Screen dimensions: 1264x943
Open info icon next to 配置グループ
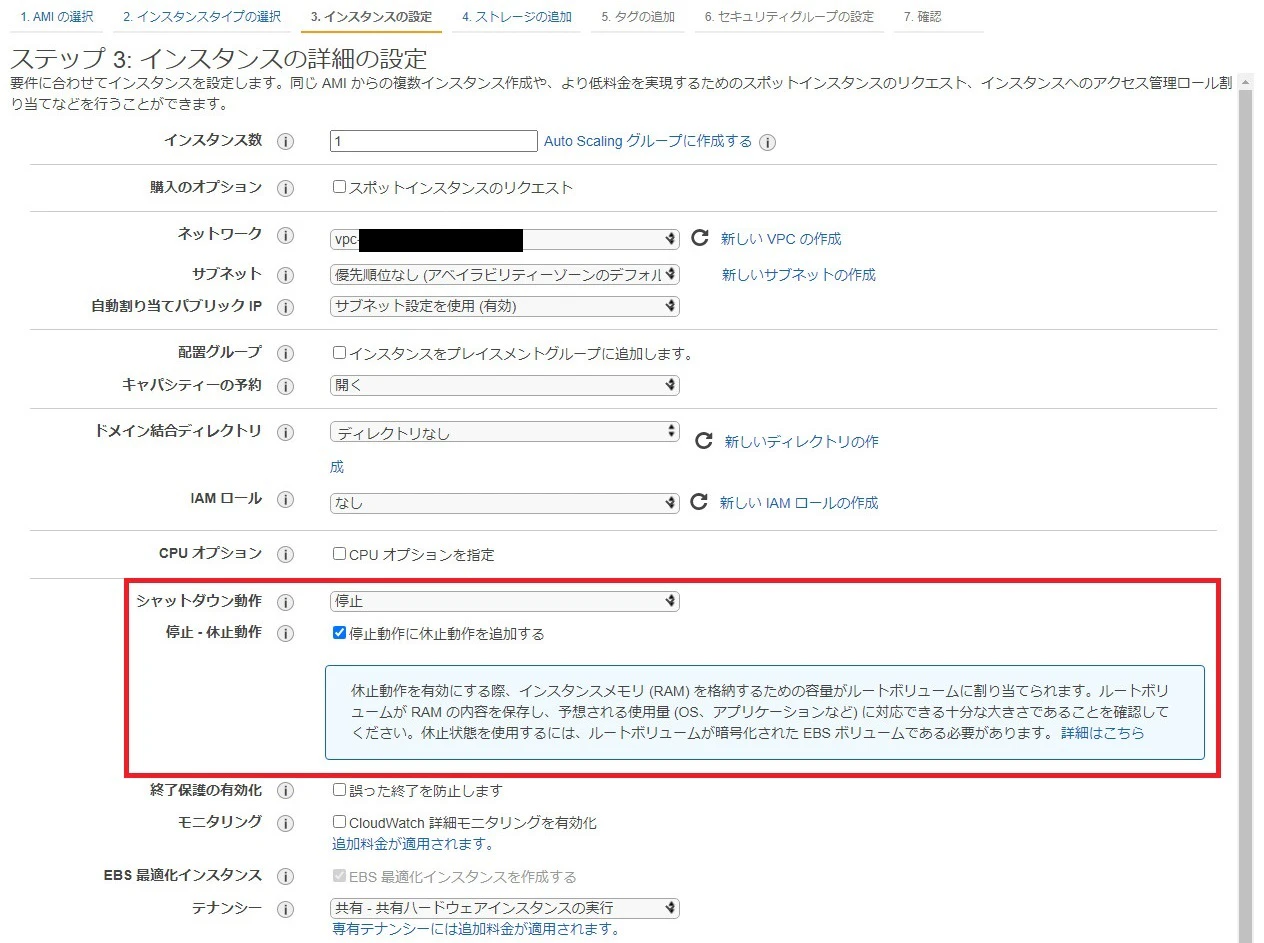coord(285,354)
